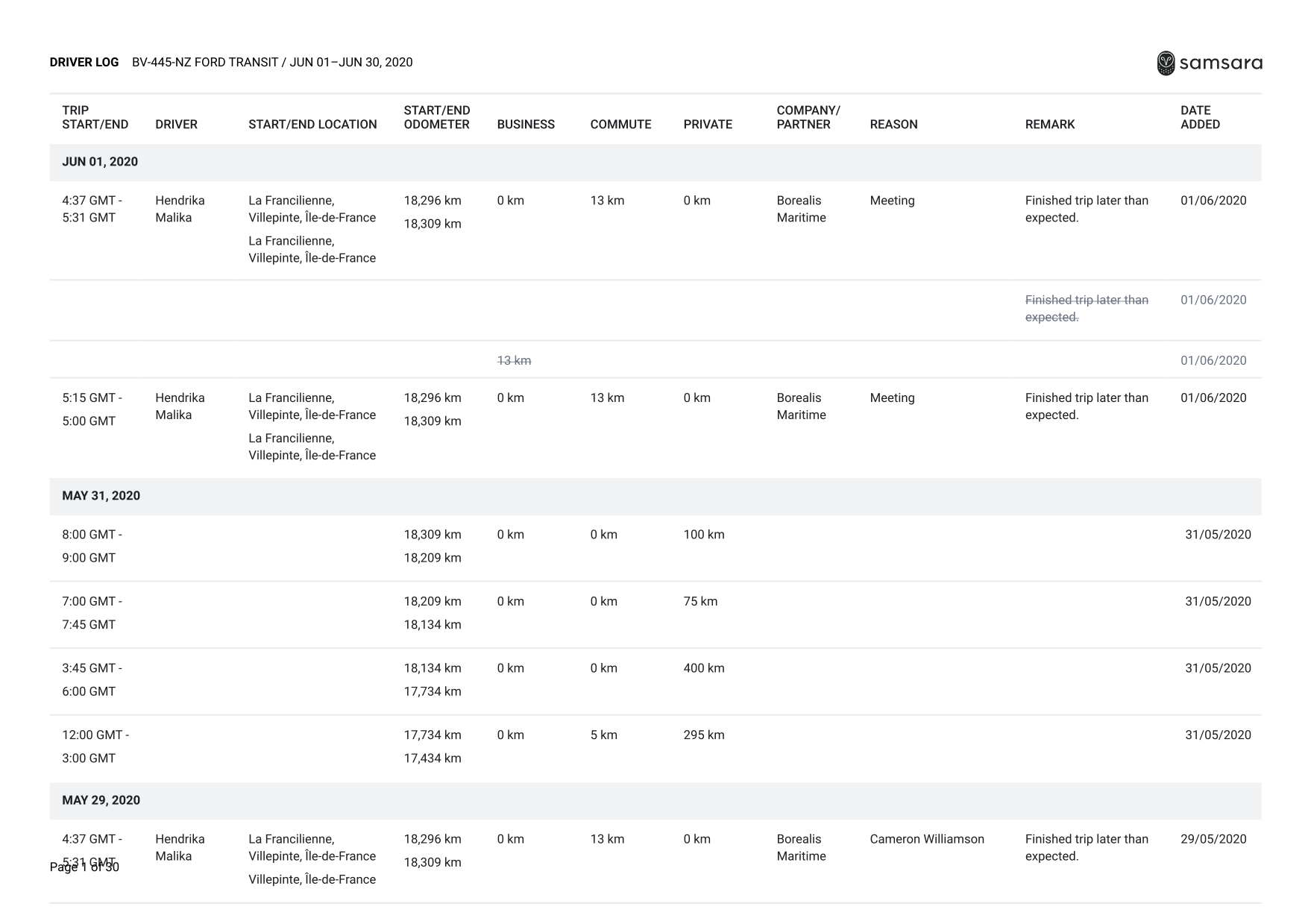Click the 400 km private distance value
The height and width of the screenshot is (924, 1308).
point(703,668)
